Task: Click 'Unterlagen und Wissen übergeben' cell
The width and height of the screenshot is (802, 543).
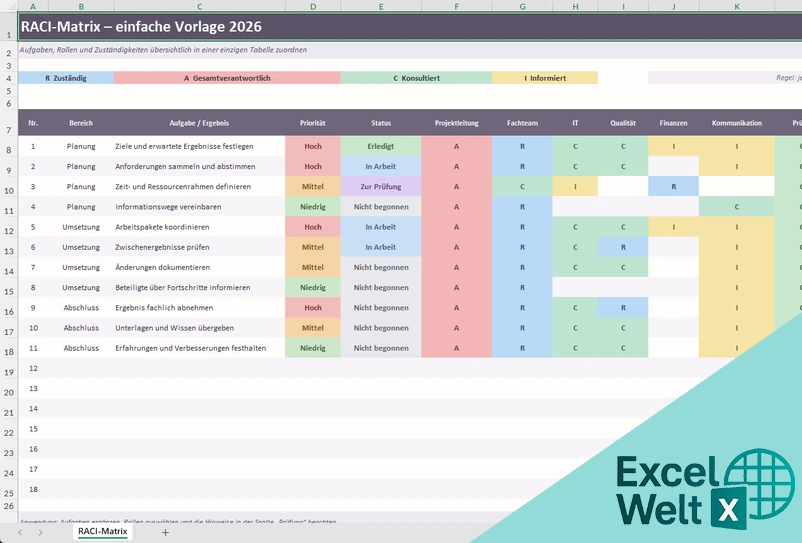Action: [199, 328]
